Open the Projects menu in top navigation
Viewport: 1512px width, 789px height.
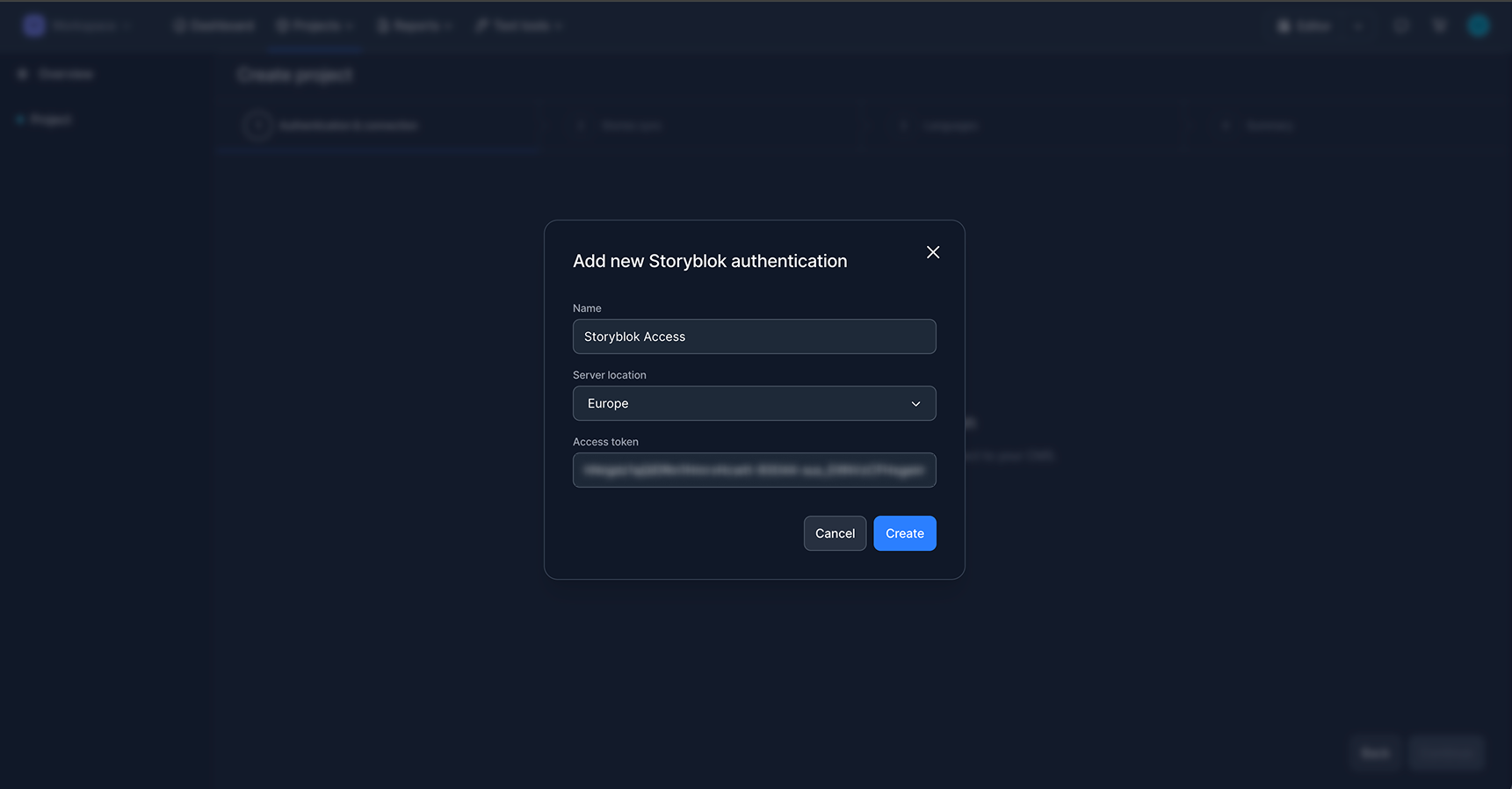tap(315, 26)
